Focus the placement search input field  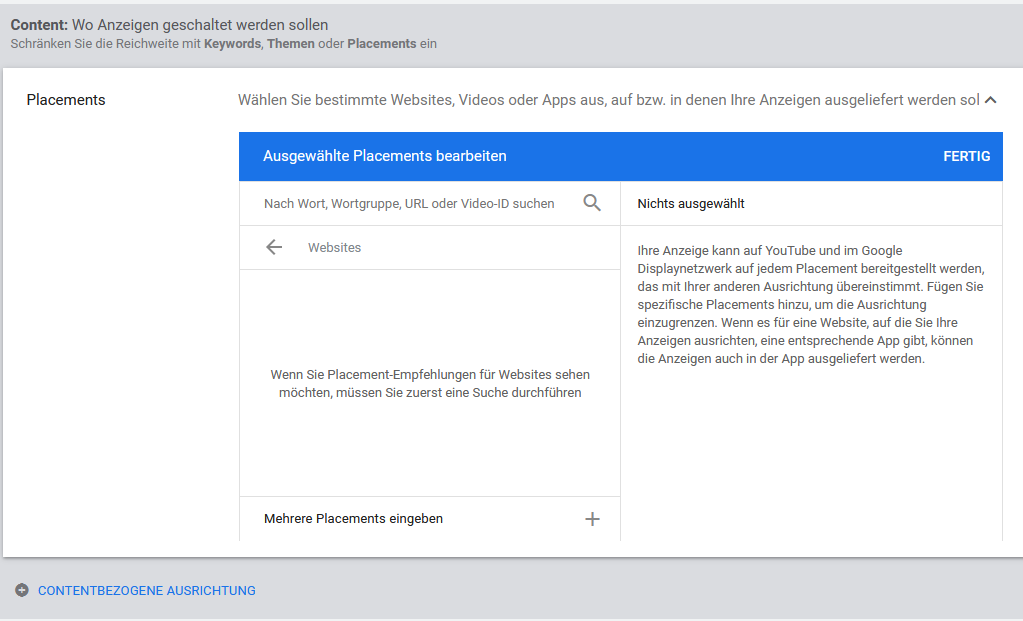pyautogui.click(x=409, y=203)
